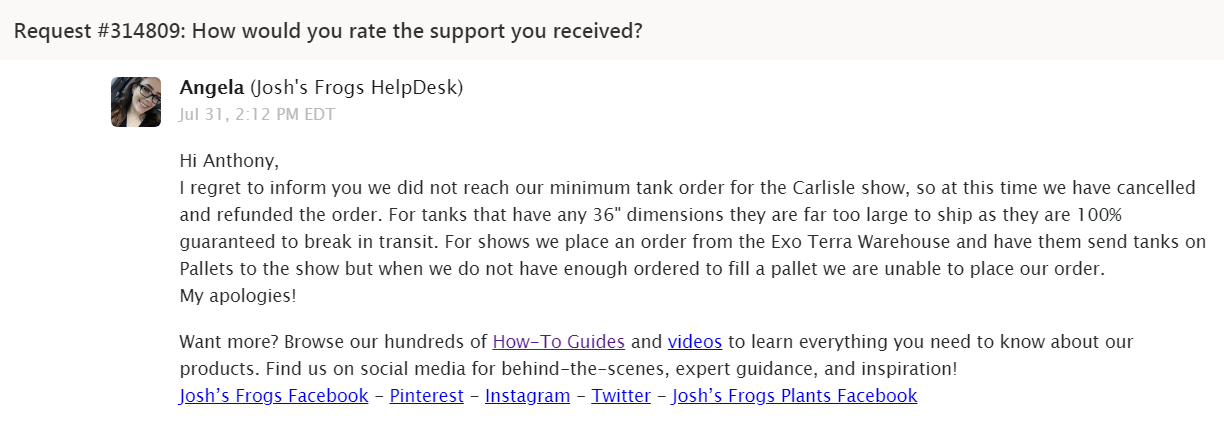1224x426 pixels.
Task: Click the Request #314809 header title
Action: 328,30
